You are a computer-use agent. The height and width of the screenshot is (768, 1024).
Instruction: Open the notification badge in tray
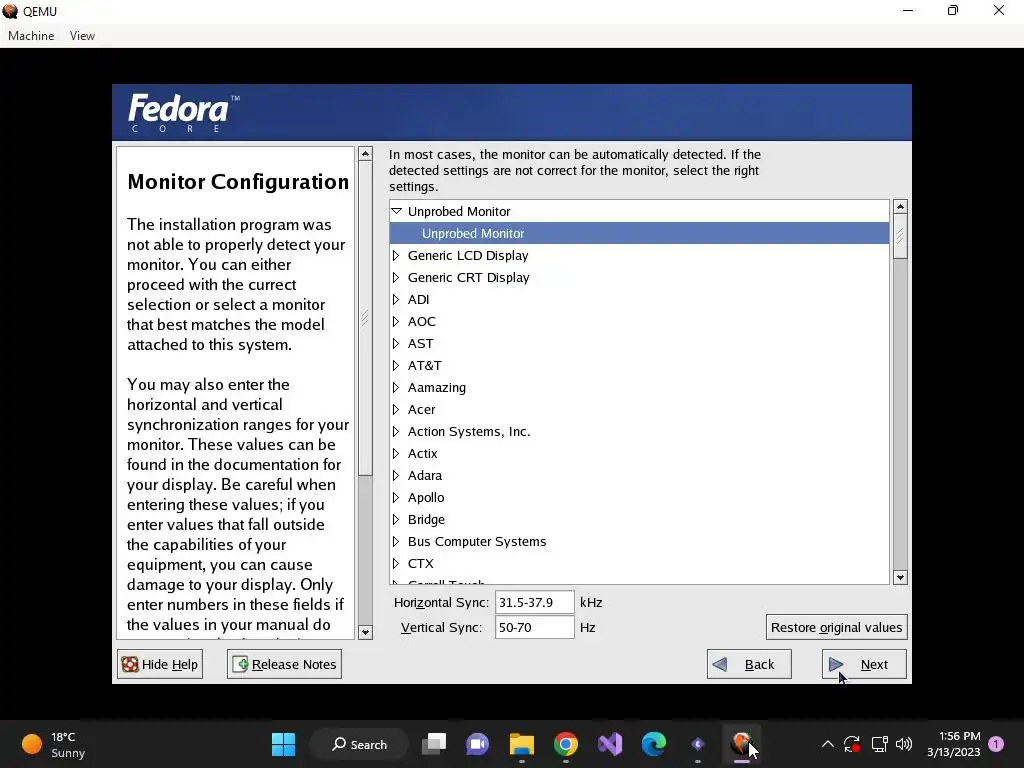tap(997, 744)
